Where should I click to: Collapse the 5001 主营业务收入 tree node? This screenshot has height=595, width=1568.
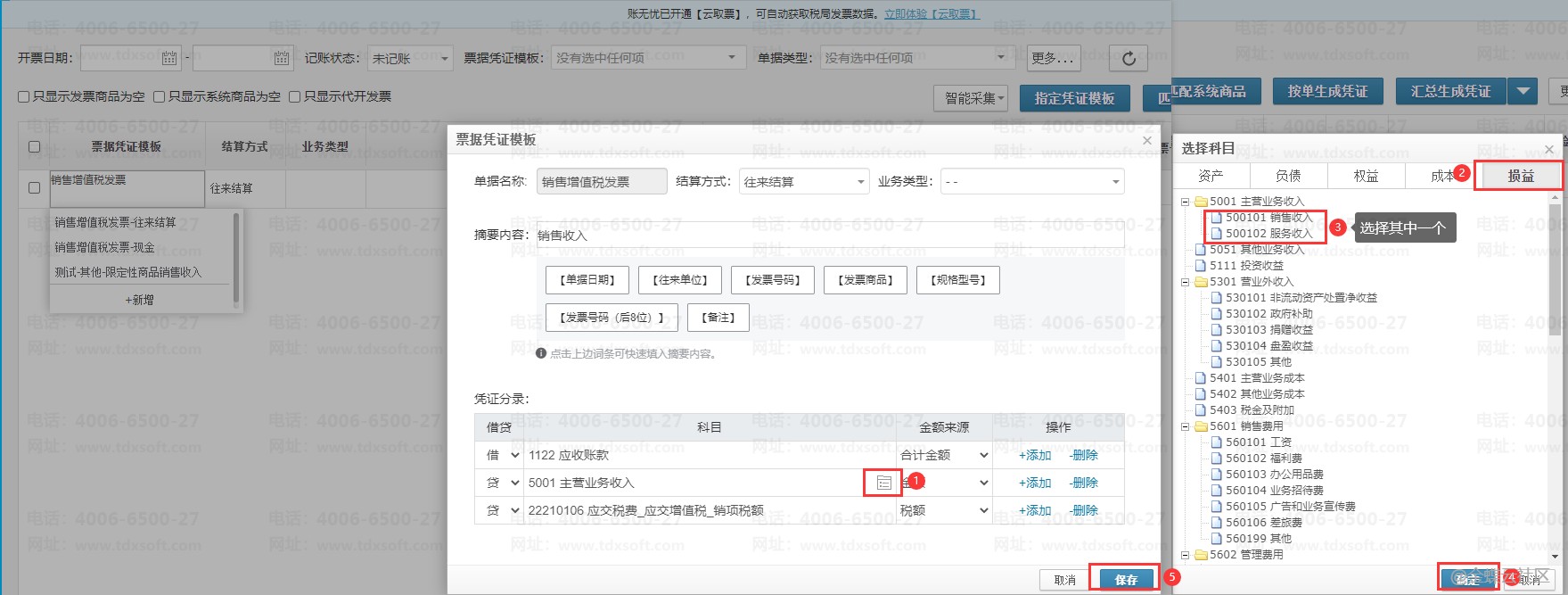point(1186,202)
